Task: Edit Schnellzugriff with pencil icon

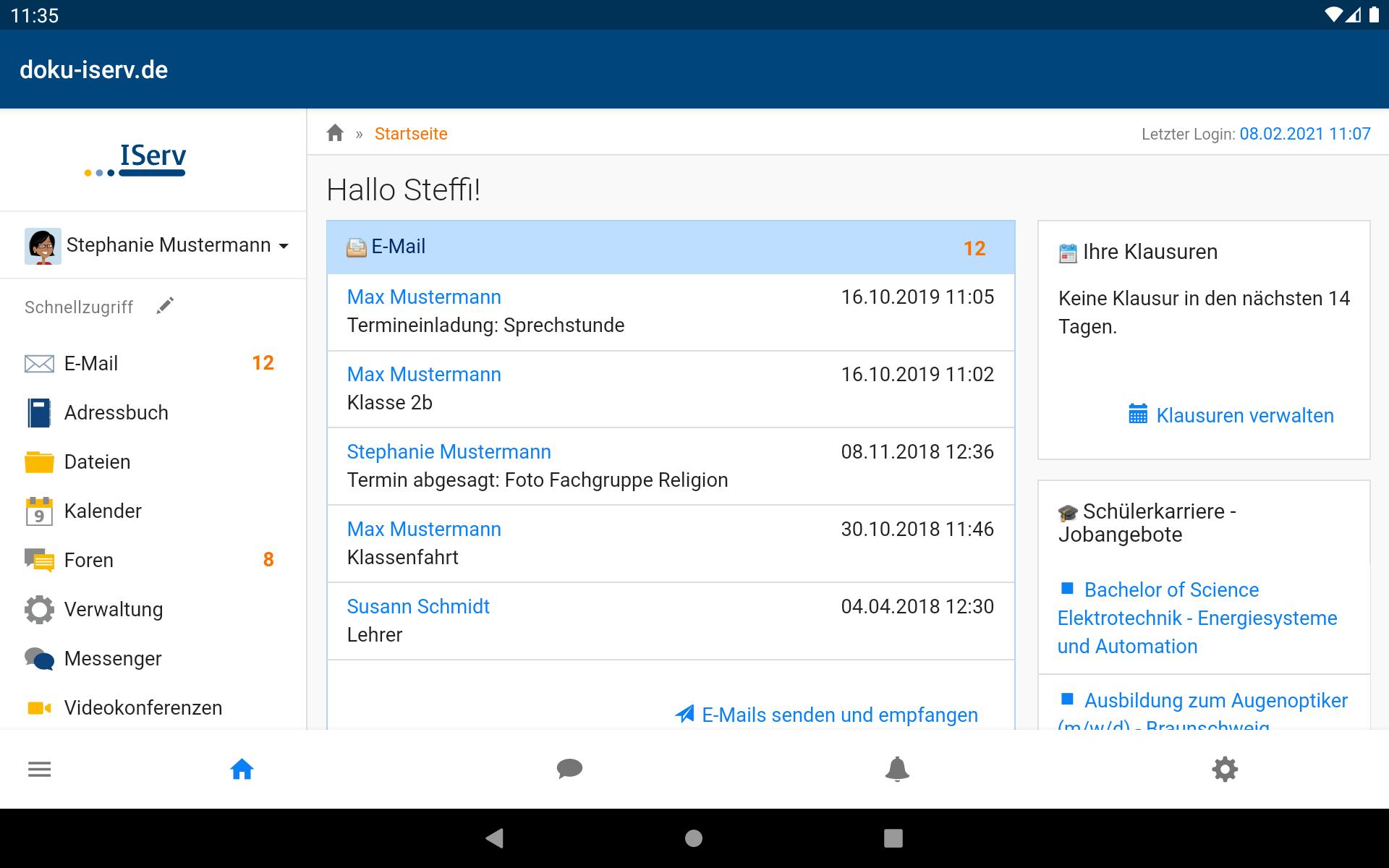Action: click(165, 306)
